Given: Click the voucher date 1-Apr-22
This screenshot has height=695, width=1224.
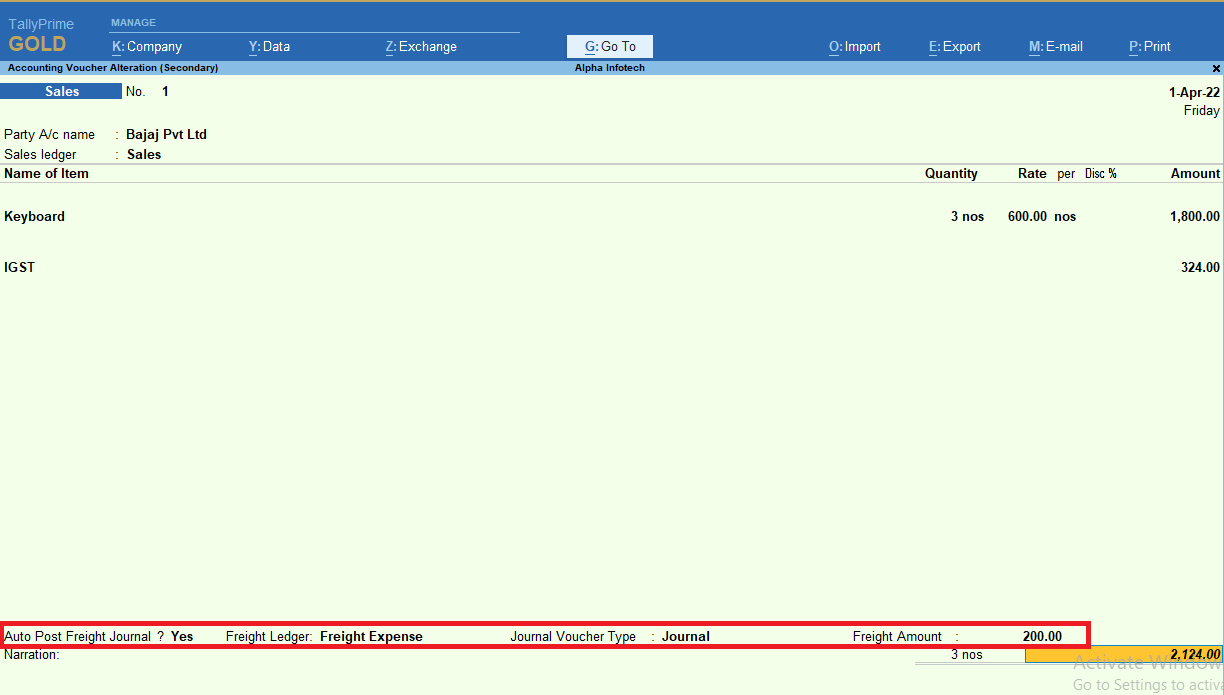Looking at the screenshot, I should click(1193, 90).
